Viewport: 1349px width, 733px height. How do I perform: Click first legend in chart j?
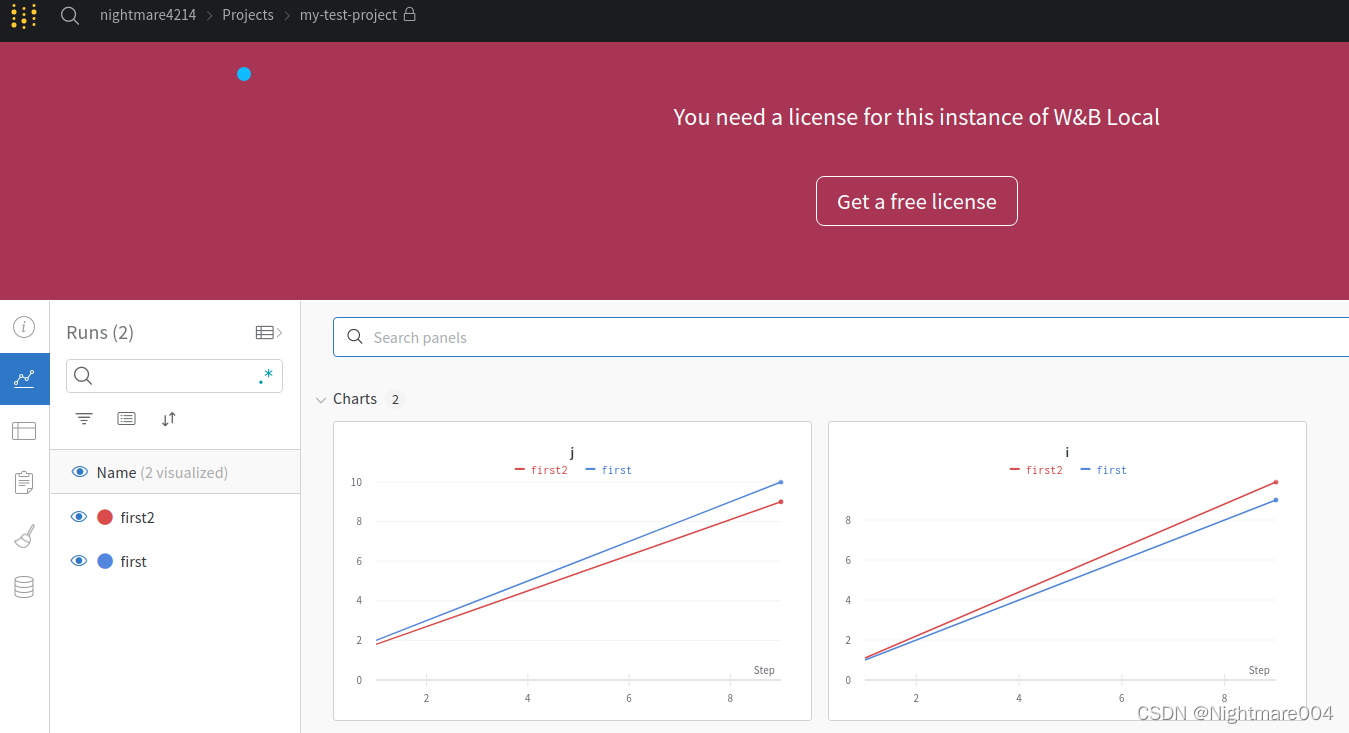(609, 470)
